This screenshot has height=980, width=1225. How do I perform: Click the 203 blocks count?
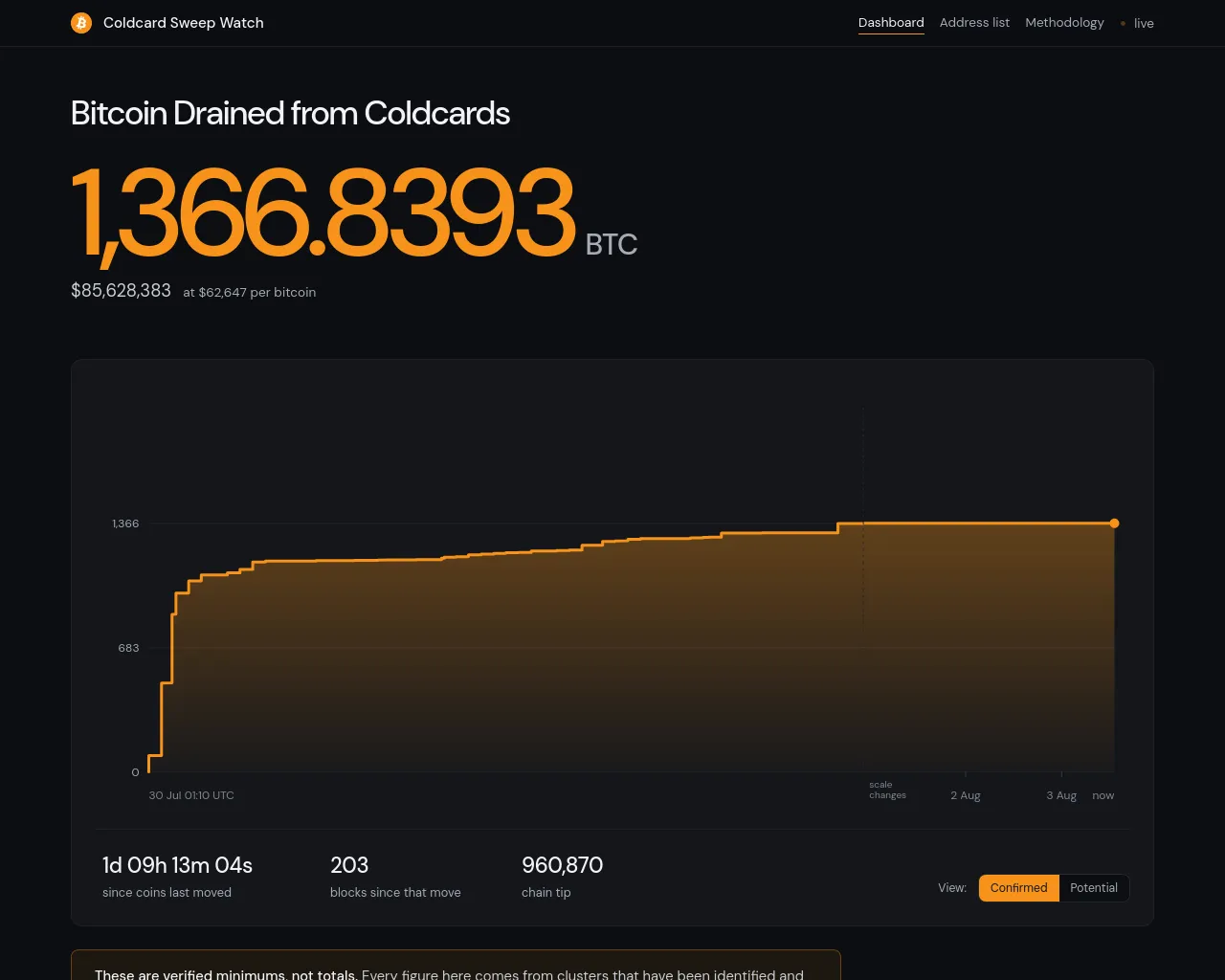click(x=349, y=865)
